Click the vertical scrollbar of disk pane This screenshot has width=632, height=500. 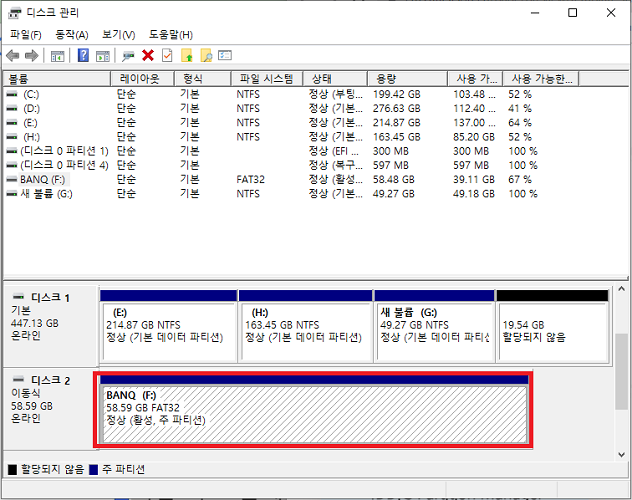624,370
